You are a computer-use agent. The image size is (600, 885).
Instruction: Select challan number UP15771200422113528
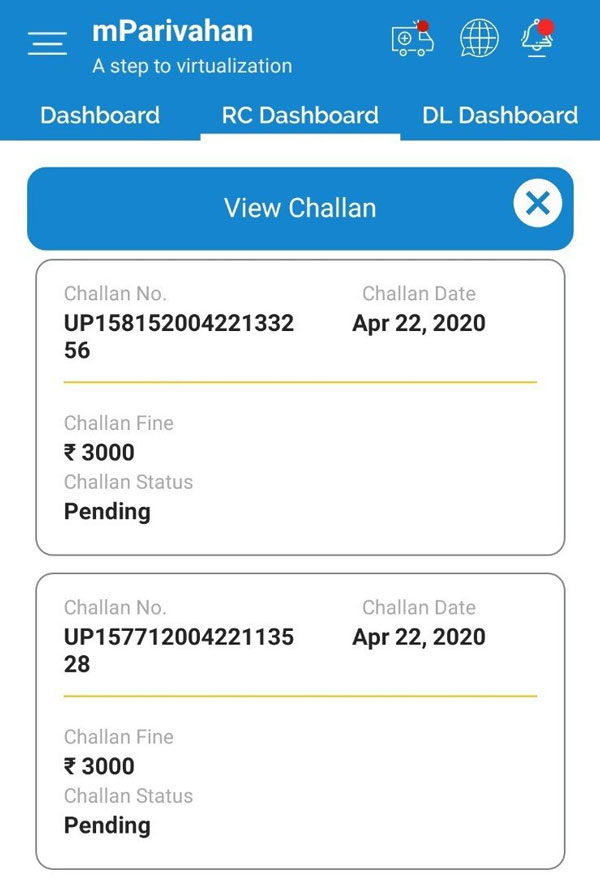pyautogui.click(x=179, y=650)
